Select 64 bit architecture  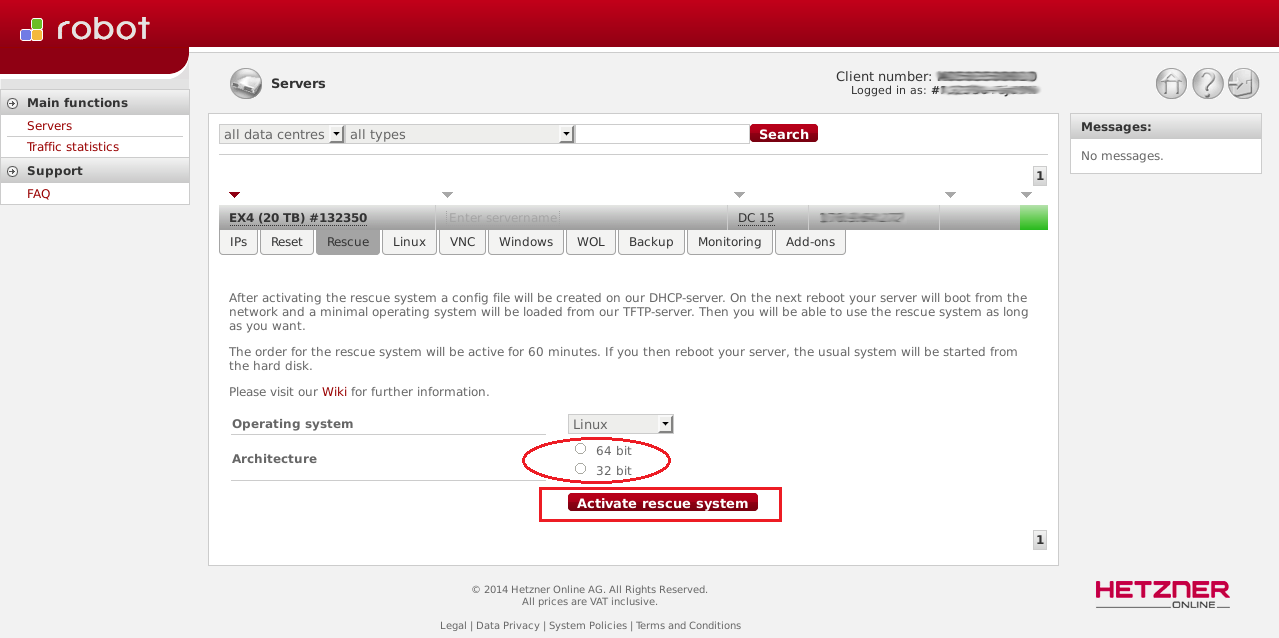tap(580, 449)
